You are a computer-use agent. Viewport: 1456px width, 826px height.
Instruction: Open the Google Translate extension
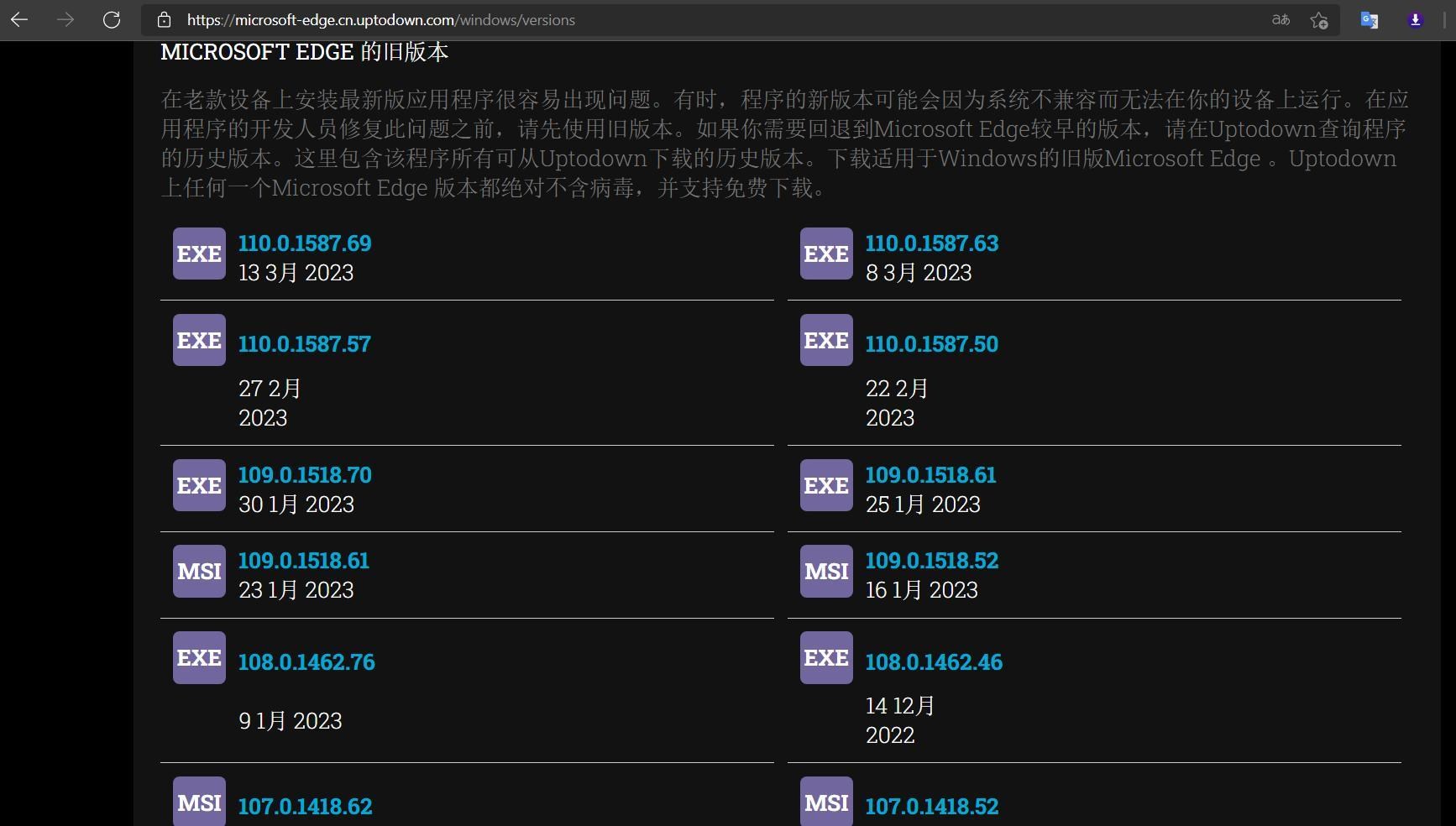1369,19
